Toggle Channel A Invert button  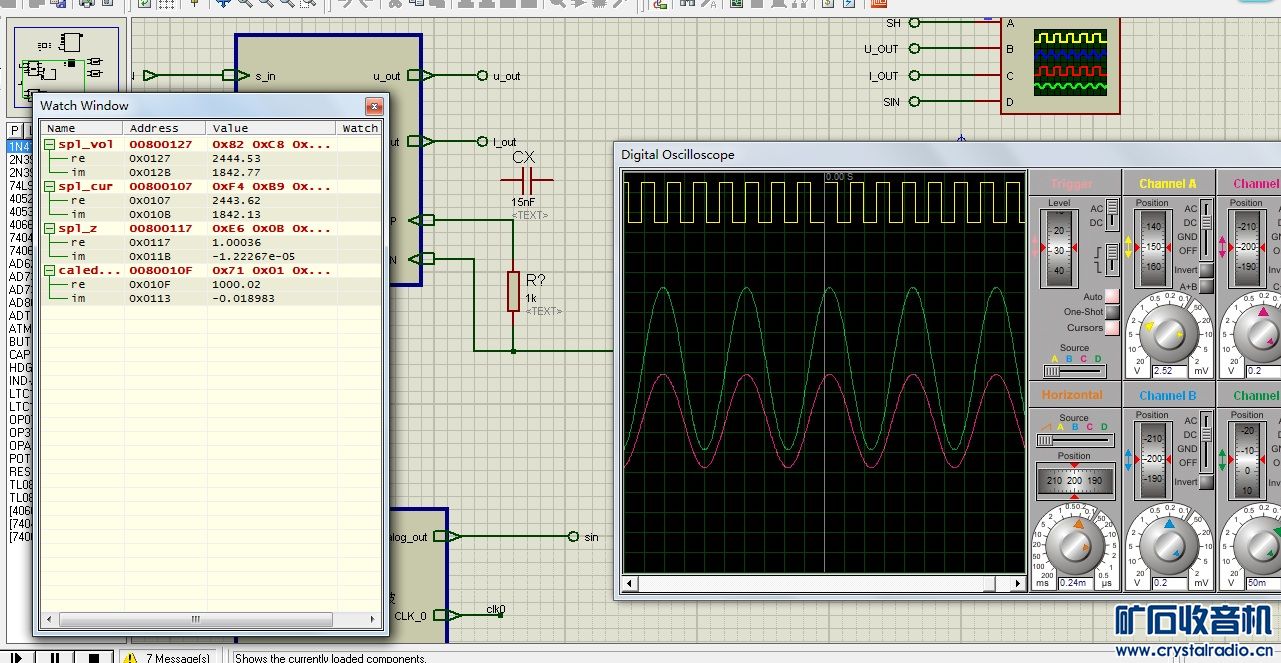coord(1207,270)
